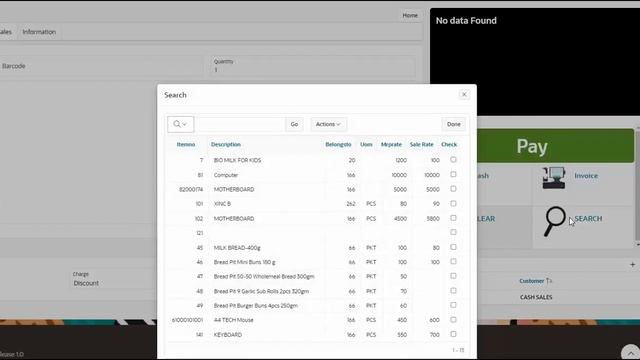Check the box for Bread Pit Mini Buns
This screenshot has height=360, width=640.
[453, 262]
